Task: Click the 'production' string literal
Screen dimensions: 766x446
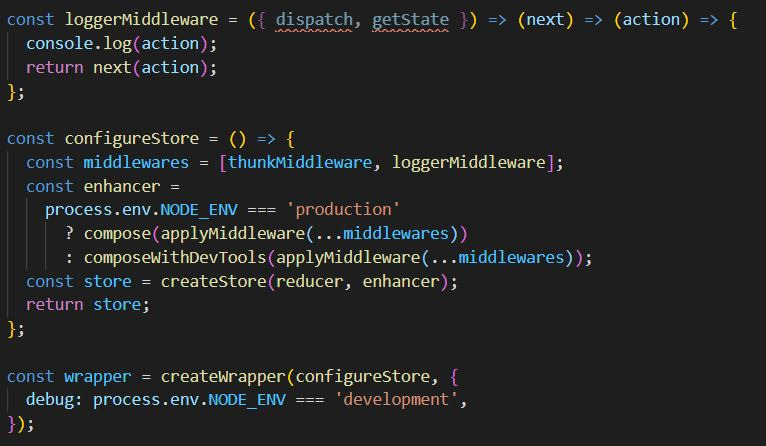Action: pyautogui.click(x=343, y=210)
